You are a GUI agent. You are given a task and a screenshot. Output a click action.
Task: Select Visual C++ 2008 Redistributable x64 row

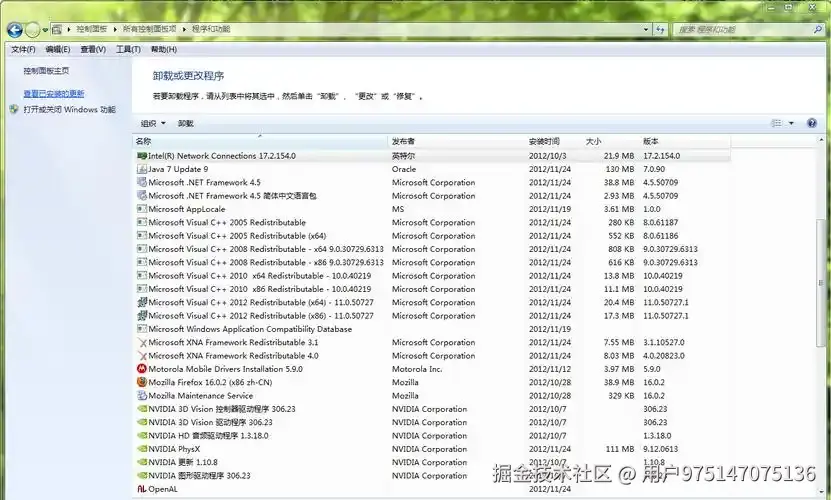(x=433, y=249)
